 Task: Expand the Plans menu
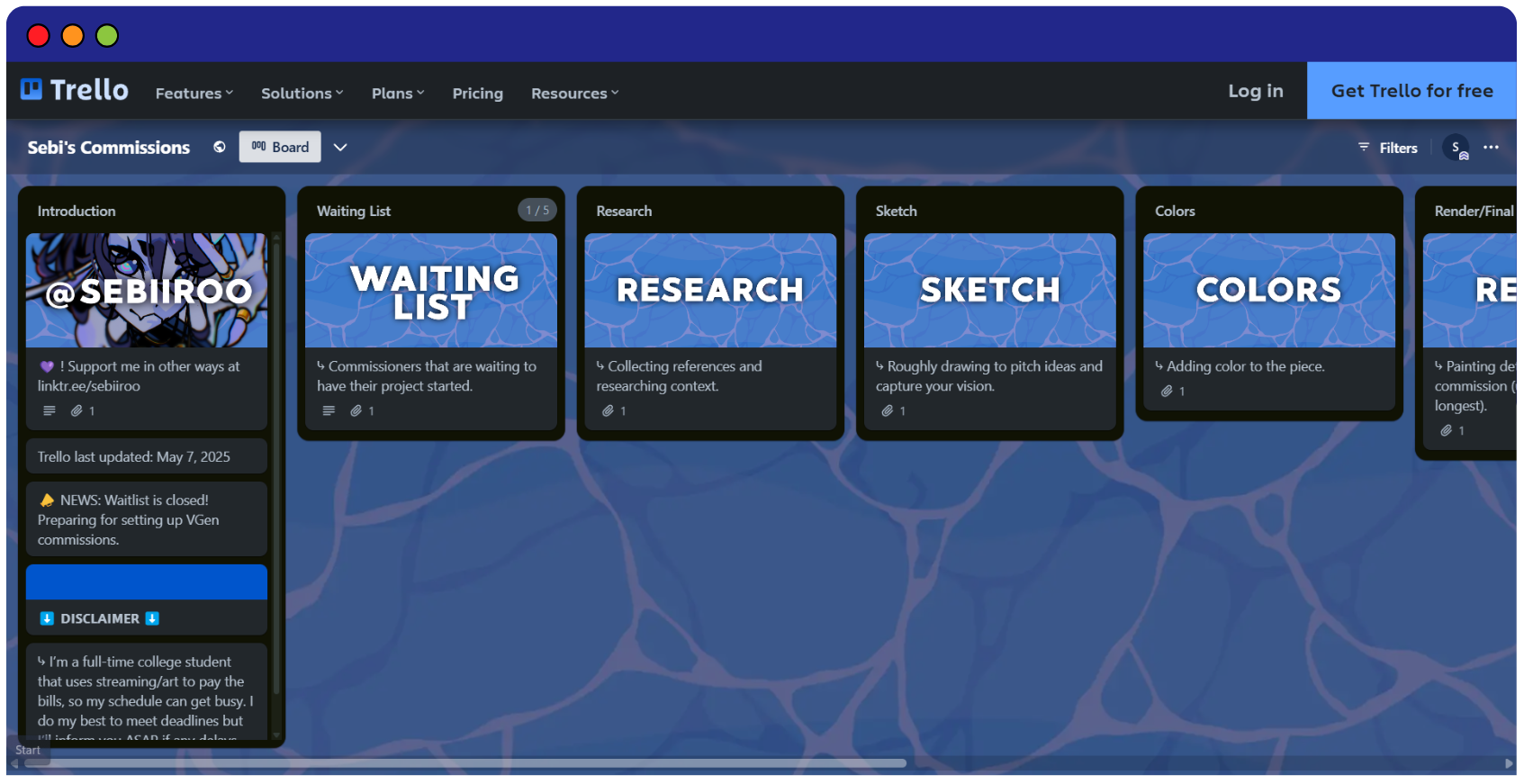tap(397, 93)
